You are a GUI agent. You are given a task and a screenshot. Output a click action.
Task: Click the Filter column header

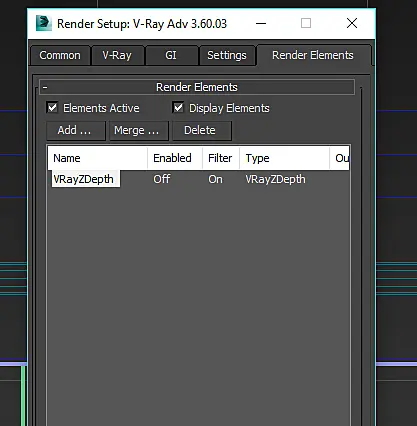[221, 158]
